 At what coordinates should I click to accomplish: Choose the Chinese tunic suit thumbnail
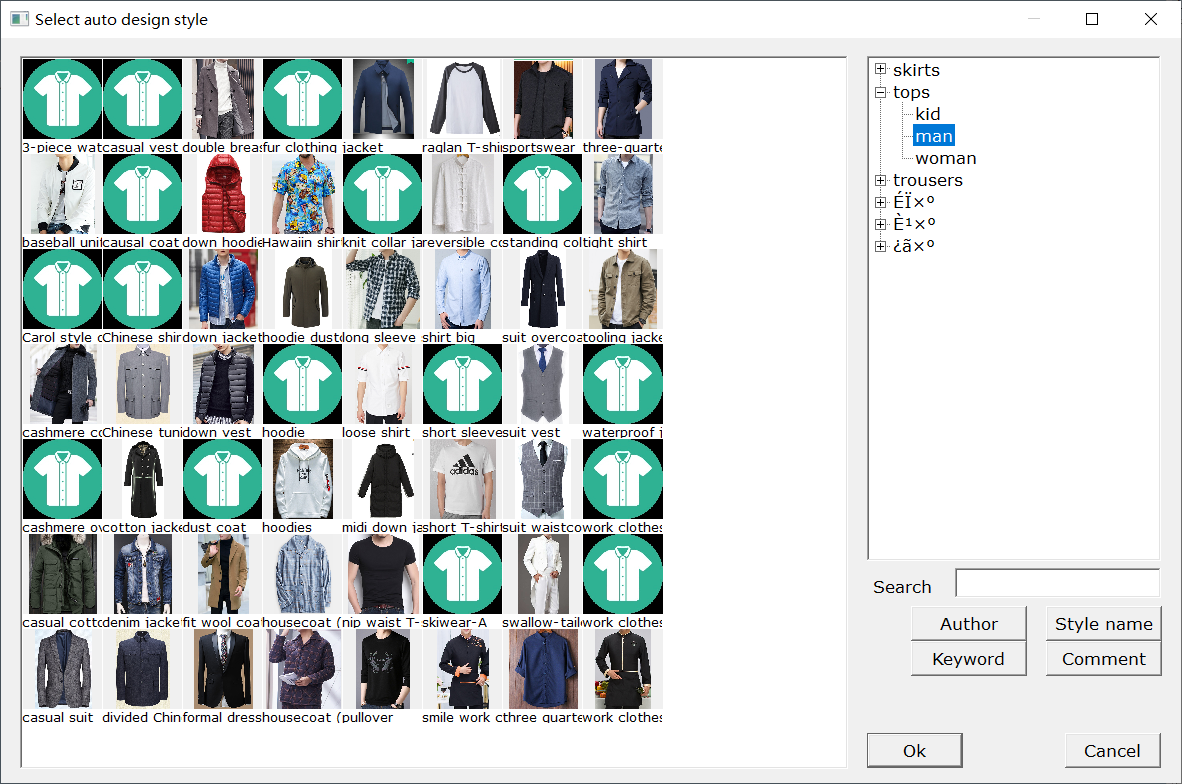click(142, 384)
